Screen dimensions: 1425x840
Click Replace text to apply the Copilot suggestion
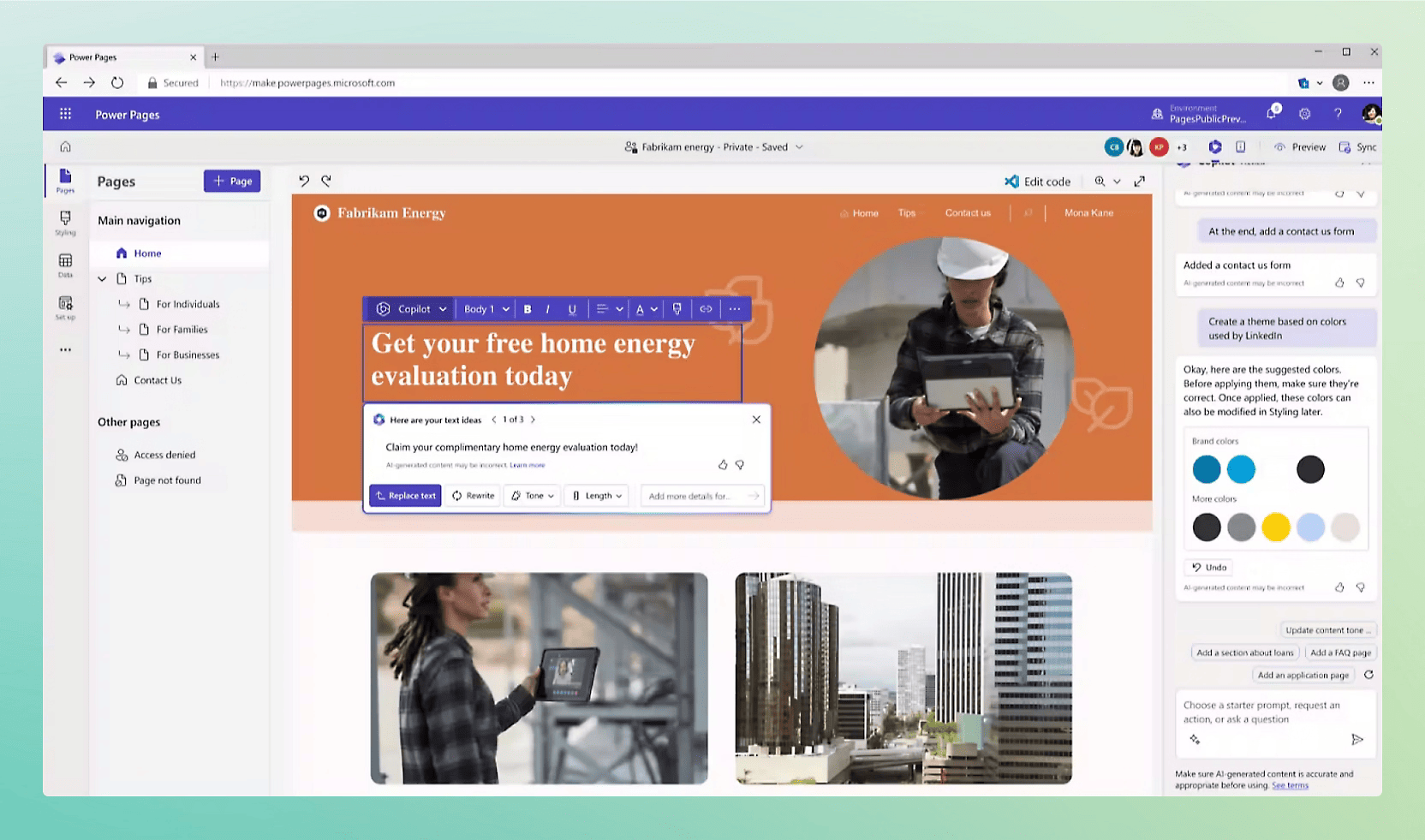405,495
